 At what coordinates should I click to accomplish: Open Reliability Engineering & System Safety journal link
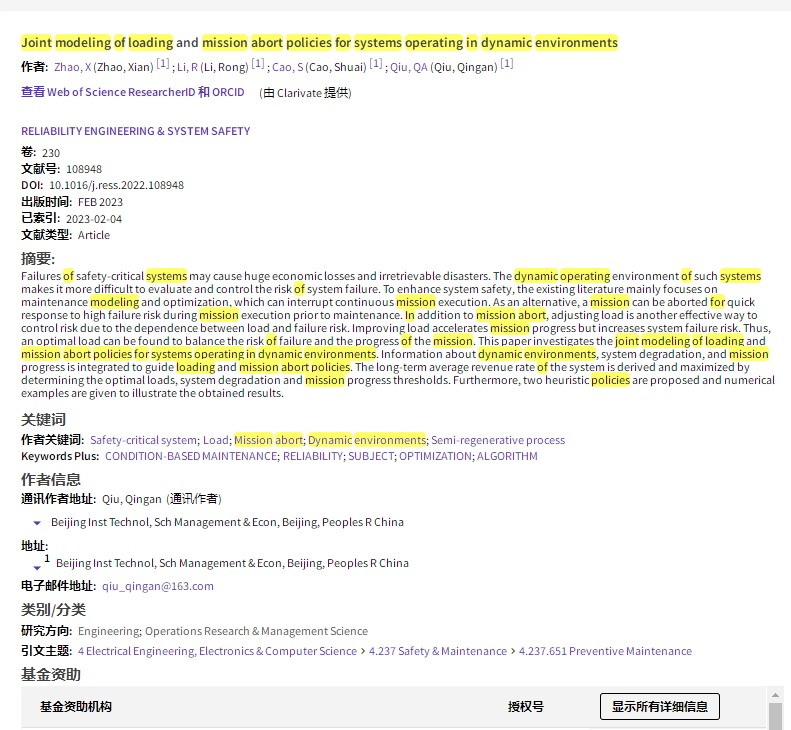[135, 131]
